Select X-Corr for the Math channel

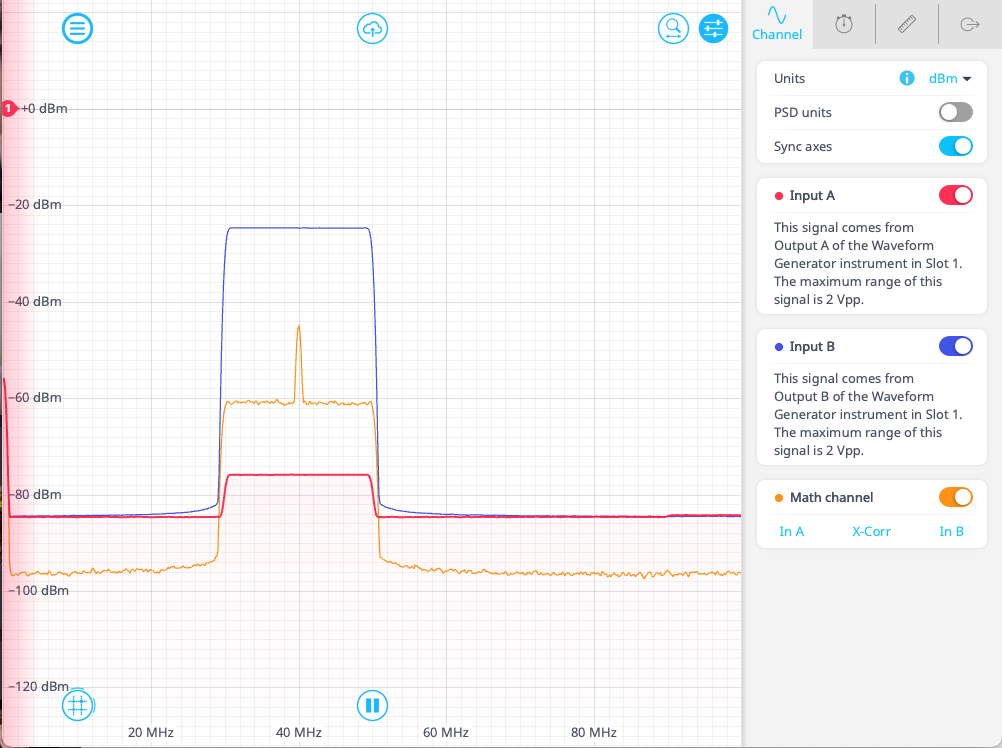(871, 531)
